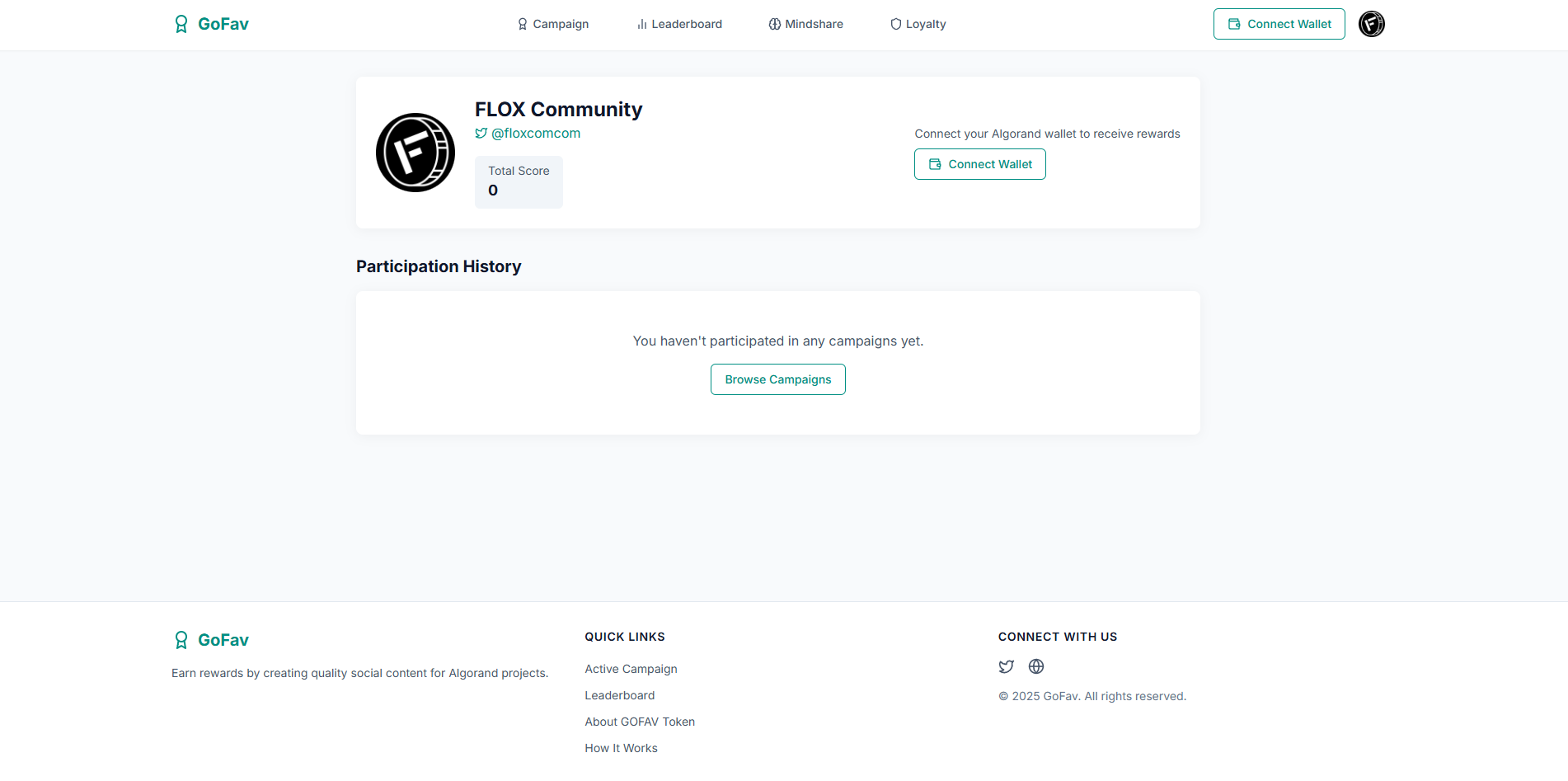Click "Connect your Algorand wallet to receive rewards" text
Viewport: 1568px width, 781px height.
click(1047, 134)
